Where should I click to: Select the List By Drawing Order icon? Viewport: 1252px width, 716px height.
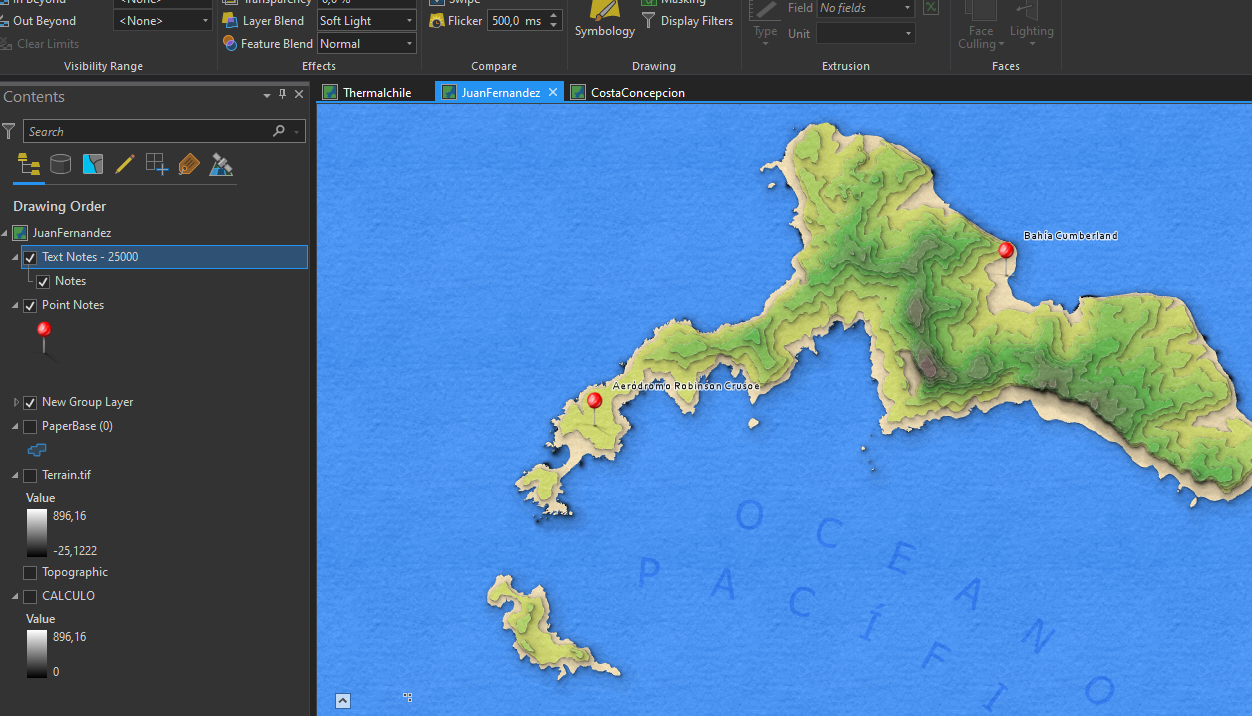[x=27, y=163]
